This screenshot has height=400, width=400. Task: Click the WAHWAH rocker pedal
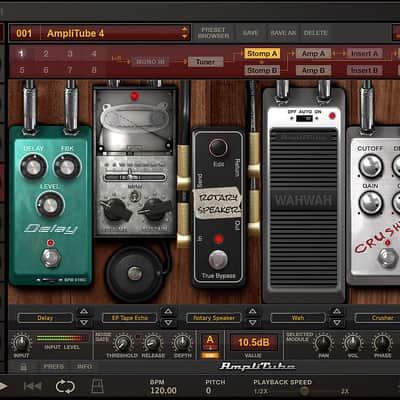tap(304, 208)
